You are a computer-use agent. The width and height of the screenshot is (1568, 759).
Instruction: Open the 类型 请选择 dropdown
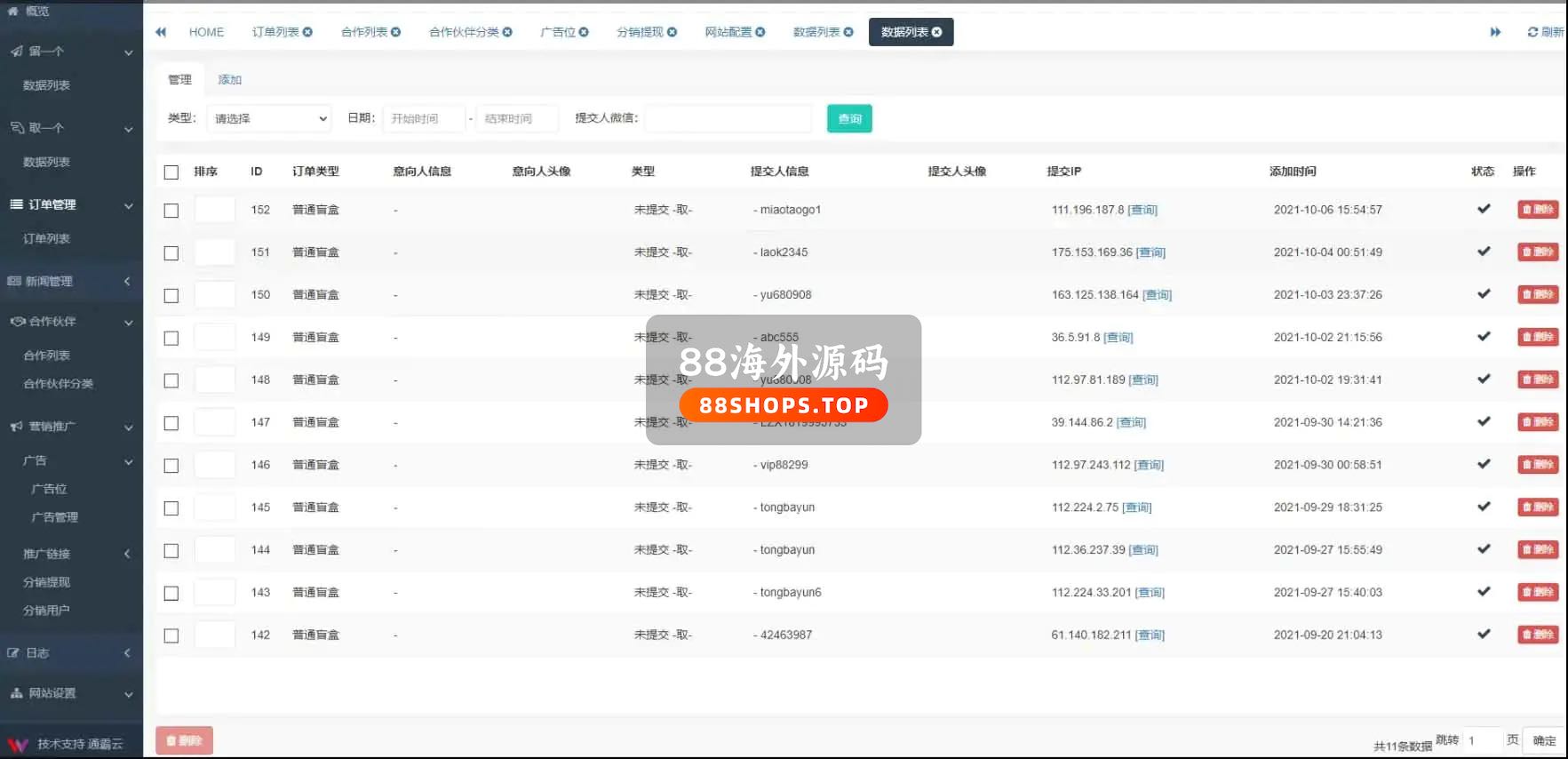pyautogui.click(x=269, y=119)
